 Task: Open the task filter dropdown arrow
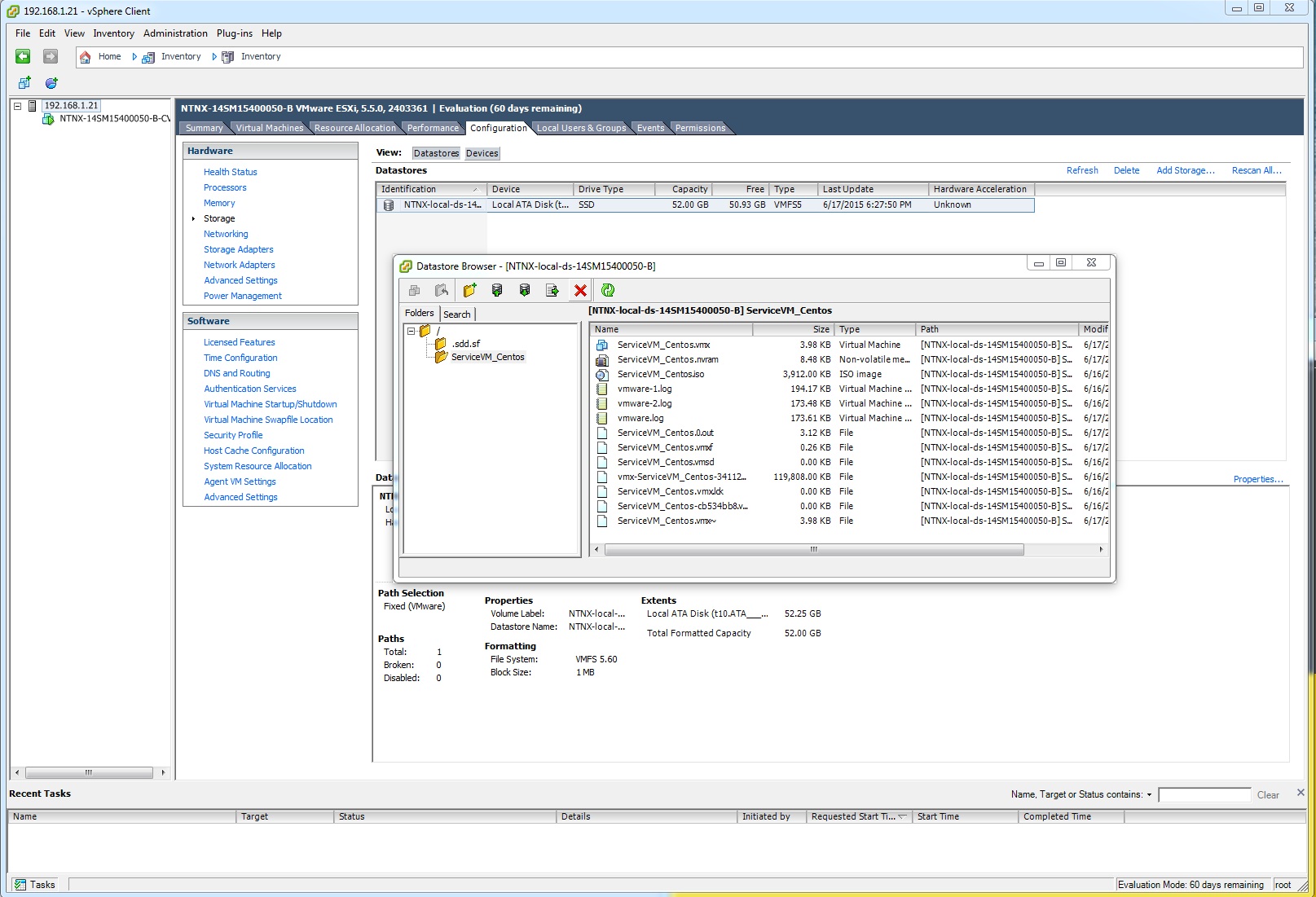1149,795
